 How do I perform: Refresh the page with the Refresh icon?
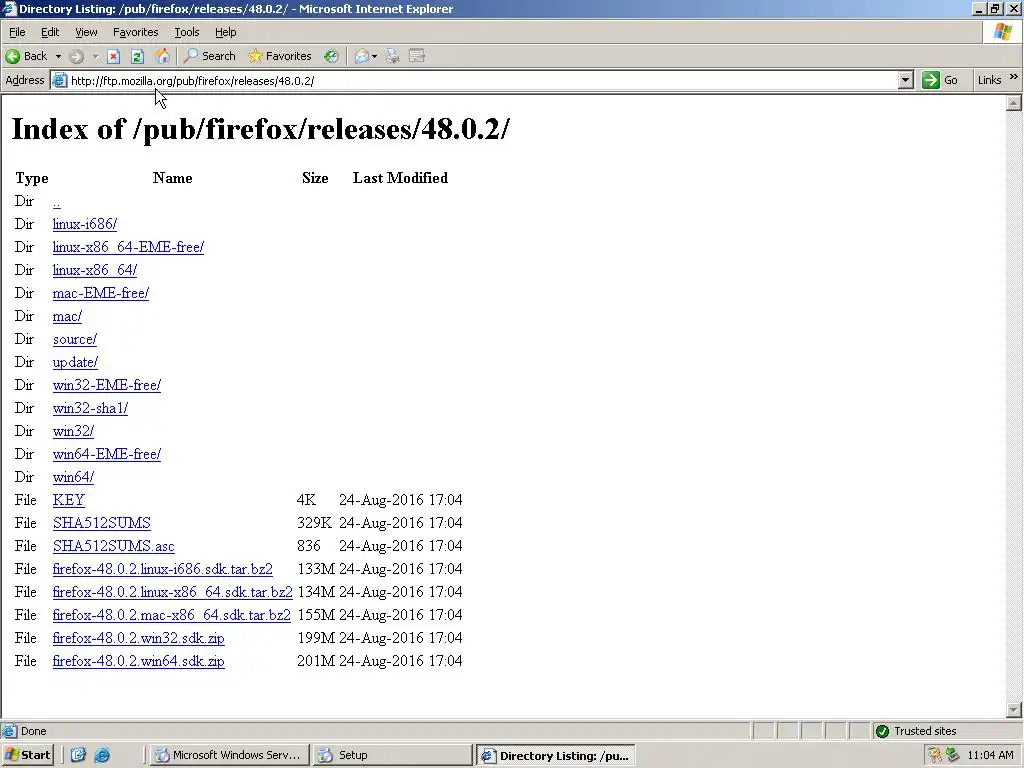pos(137,56)
